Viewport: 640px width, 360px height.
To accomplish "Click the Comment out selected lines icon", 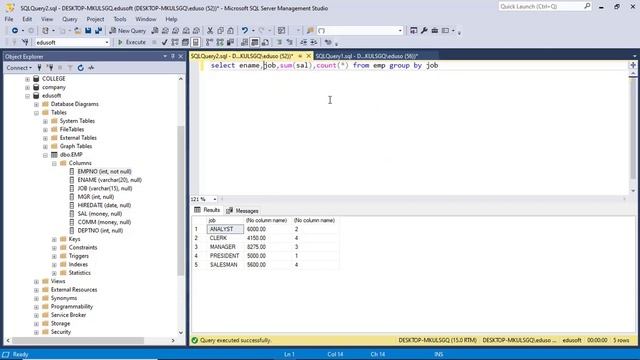I will tap(280, 42).
